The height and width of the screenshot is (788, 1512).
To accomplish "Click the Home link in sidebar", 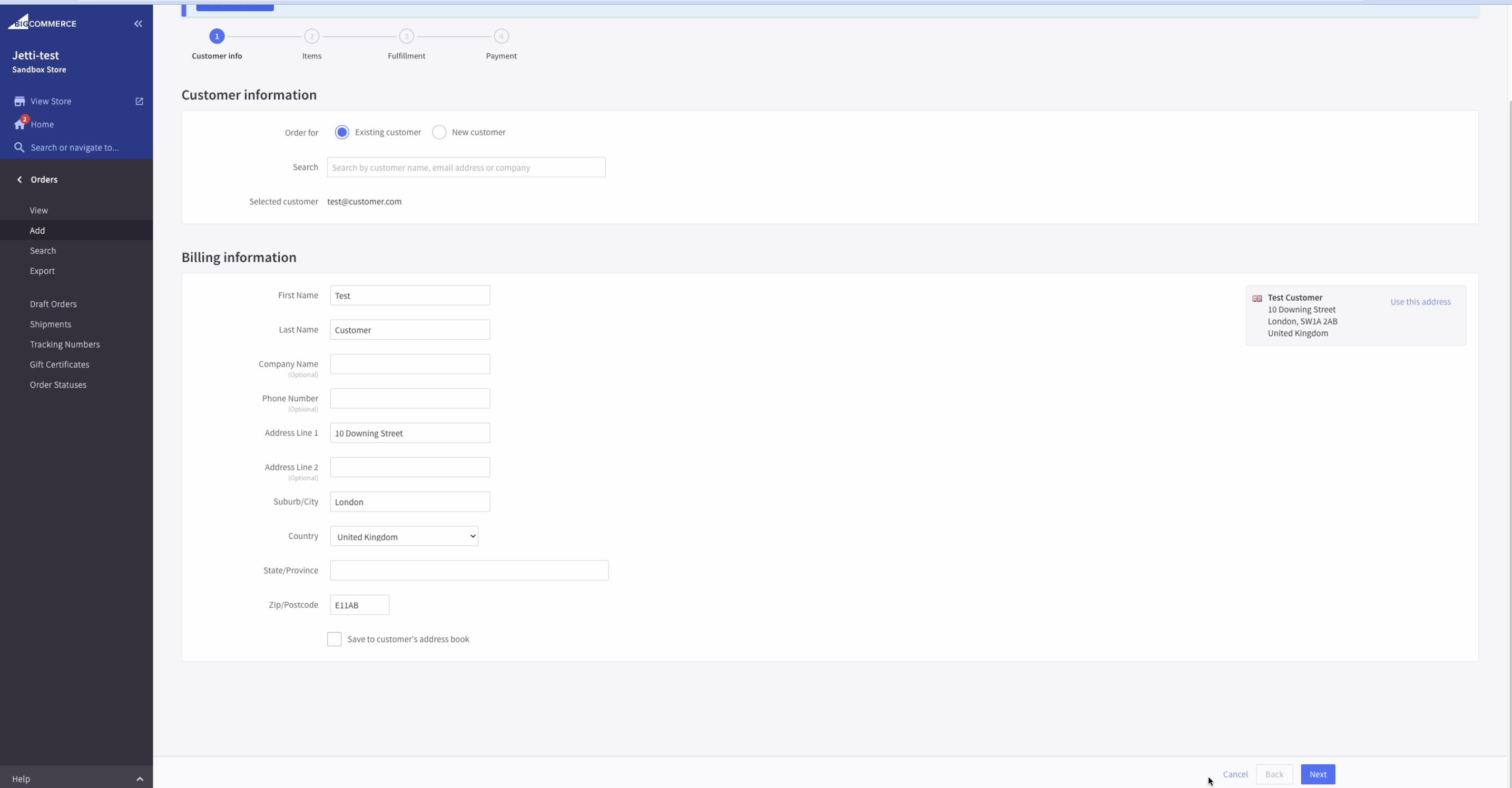I will coord(42,124).
